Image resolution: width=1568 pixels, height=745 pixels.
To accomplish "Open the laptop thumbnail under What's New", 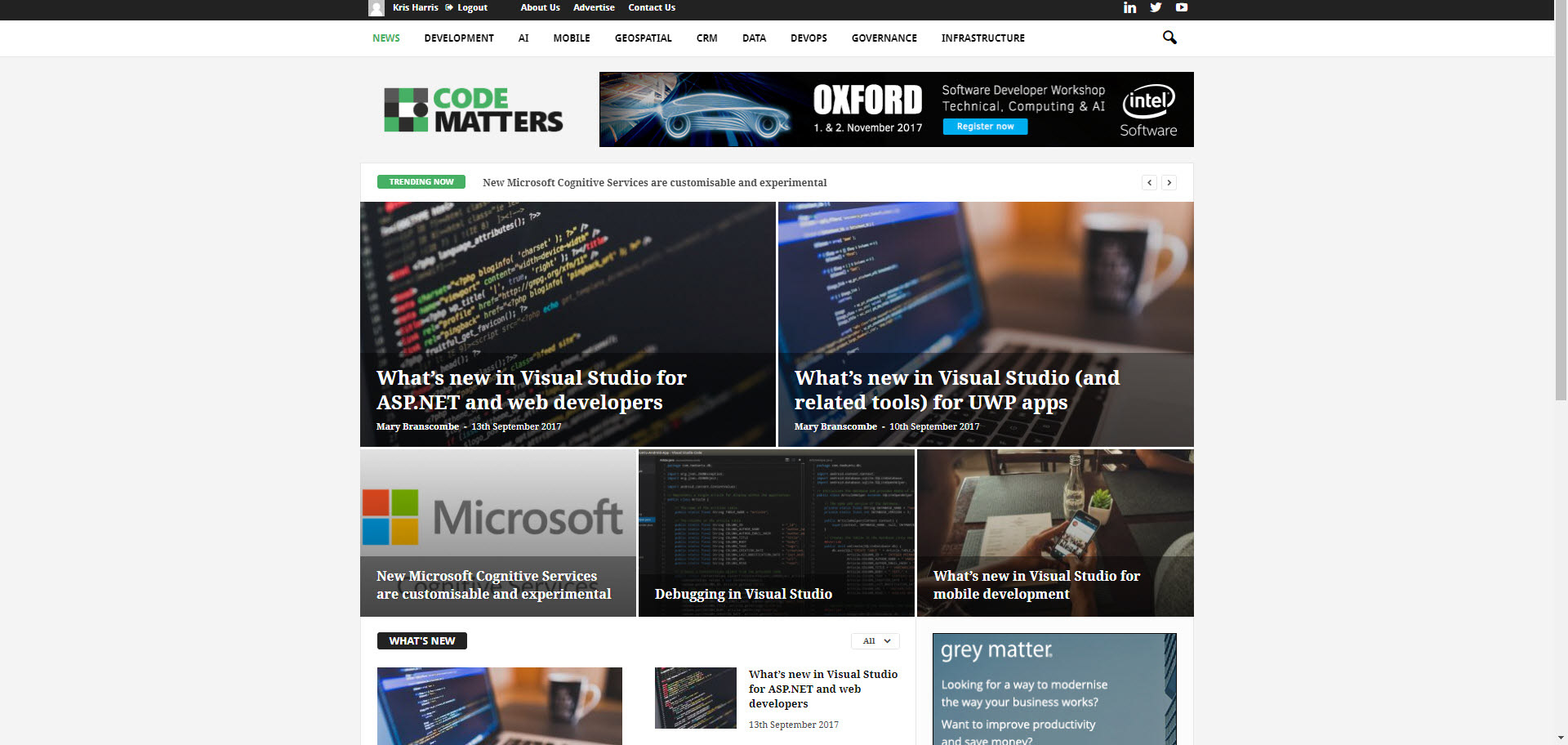I will pos(500,706).
